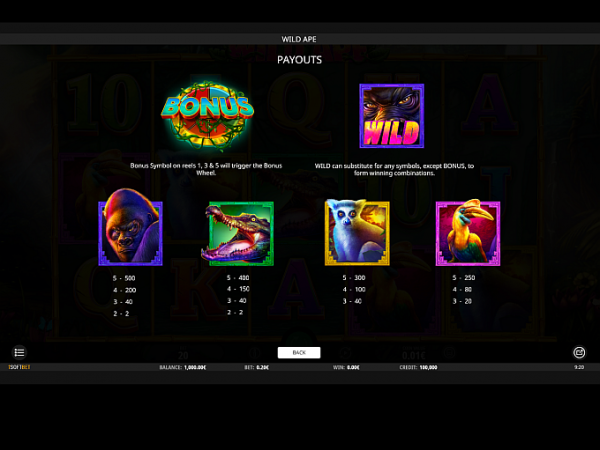Click the hornbill 5 - 250 payout

coord(463,278)
